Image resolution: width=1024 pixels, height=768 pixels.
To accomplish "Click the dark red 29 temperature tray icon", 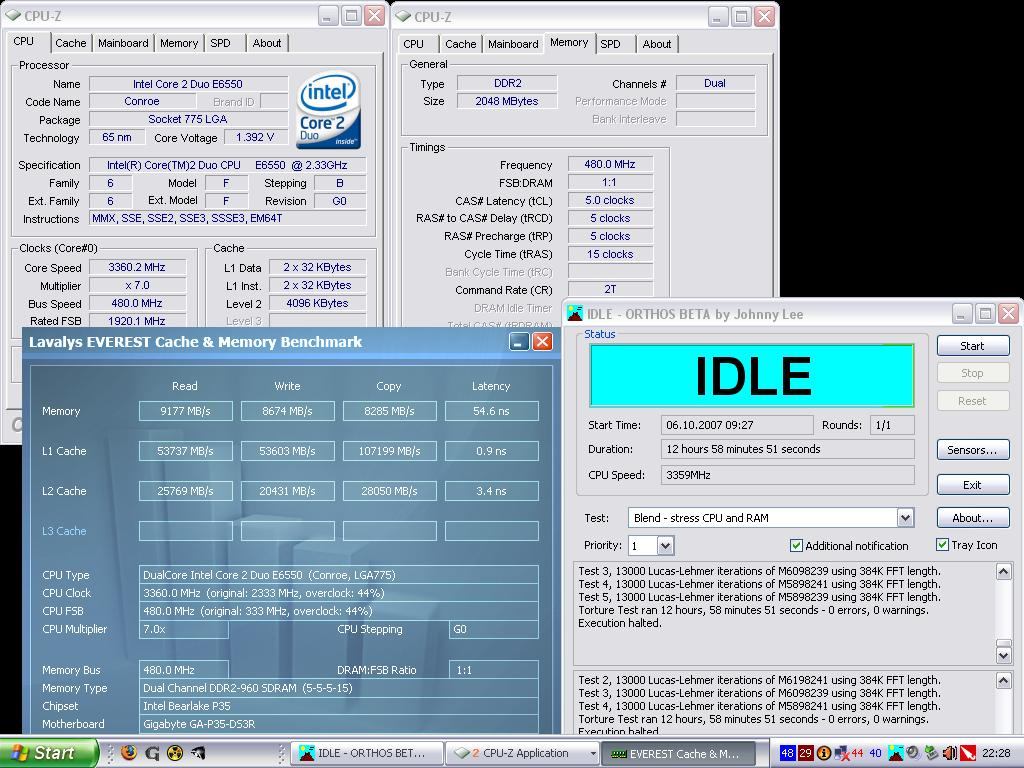I will click(x=806, y=753).
